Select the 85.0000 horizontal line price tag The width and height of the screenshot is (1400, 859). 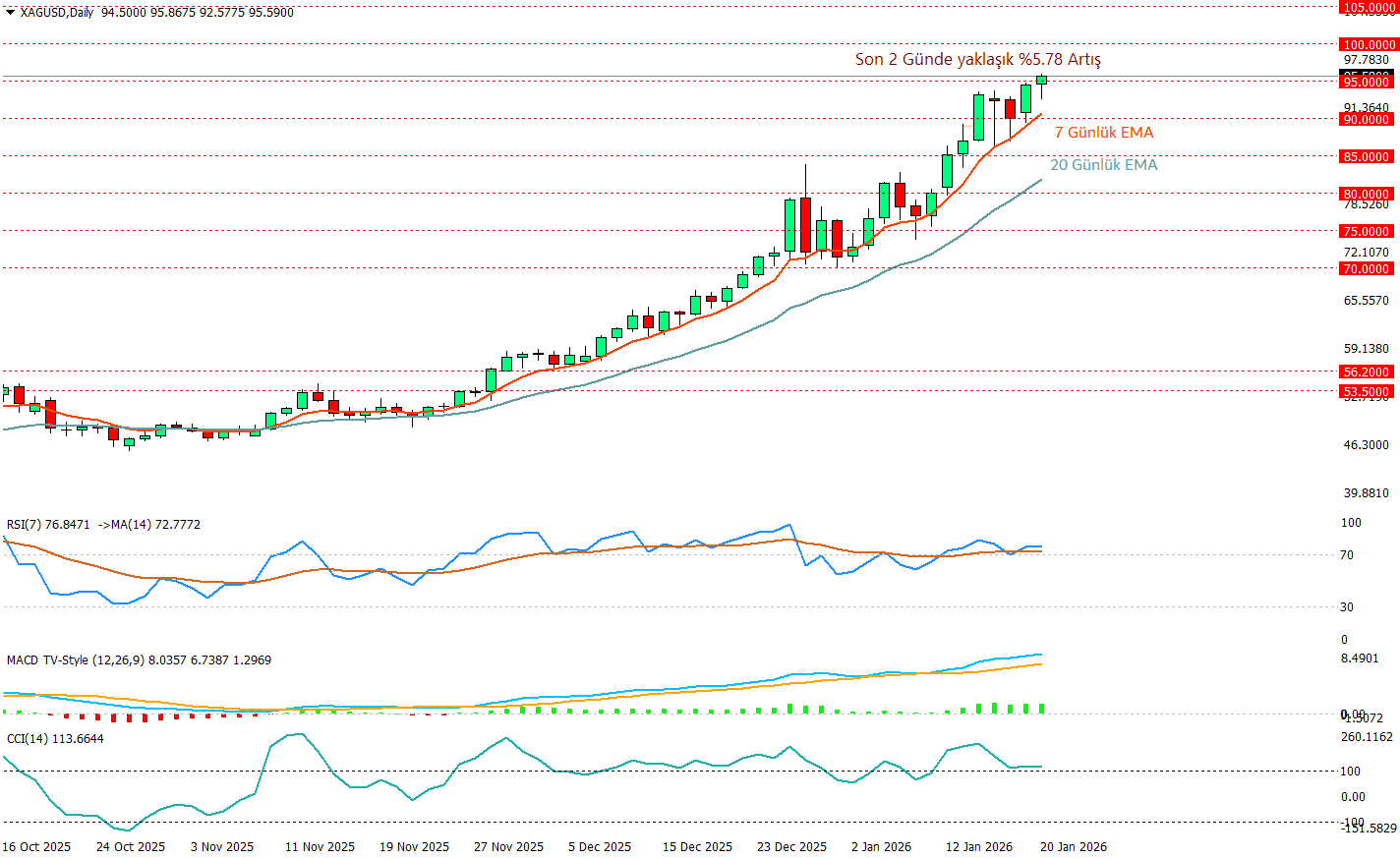(x=1367, y=156)
